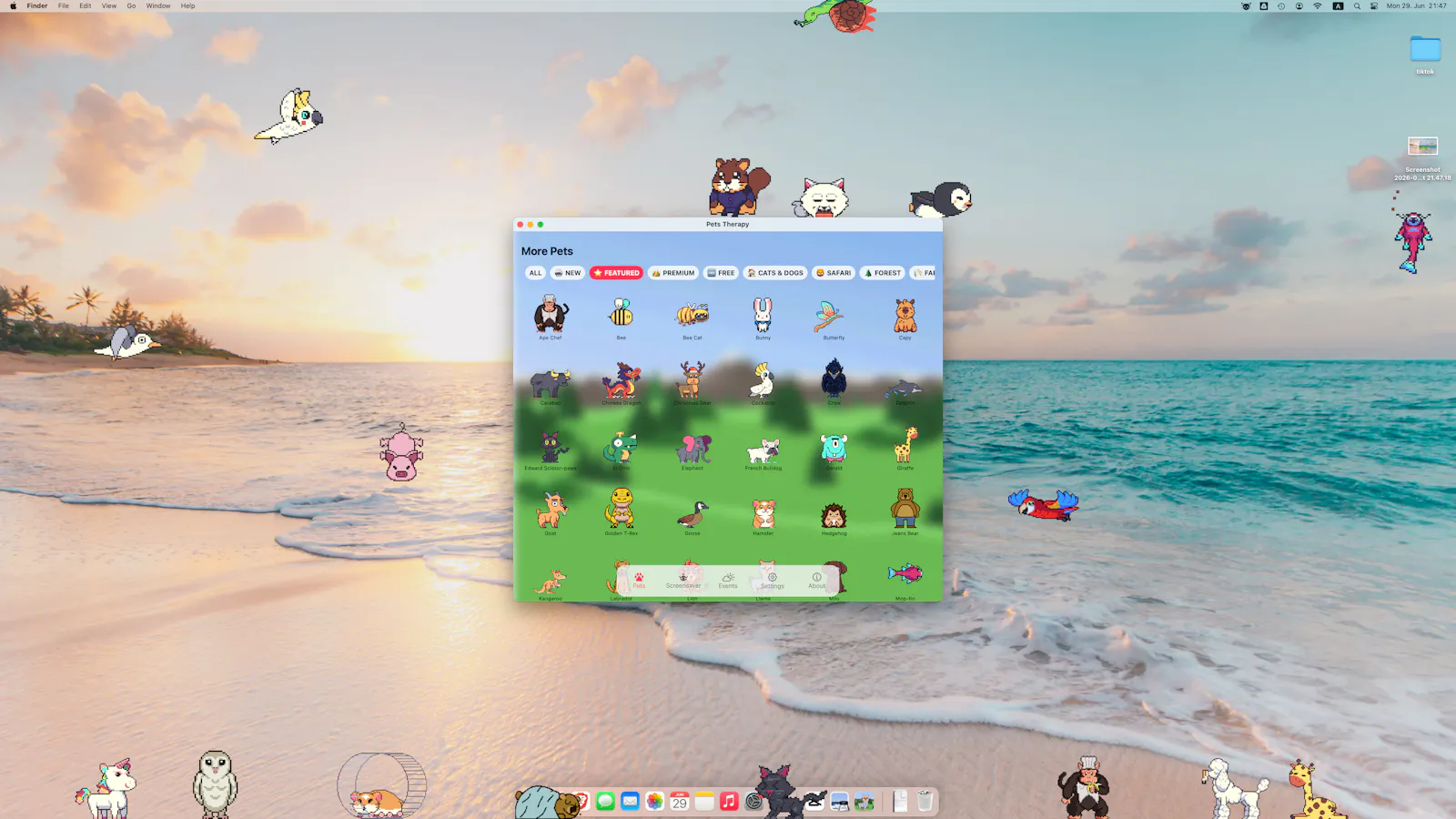Click the More Pets heading

[x=547, y=251]
